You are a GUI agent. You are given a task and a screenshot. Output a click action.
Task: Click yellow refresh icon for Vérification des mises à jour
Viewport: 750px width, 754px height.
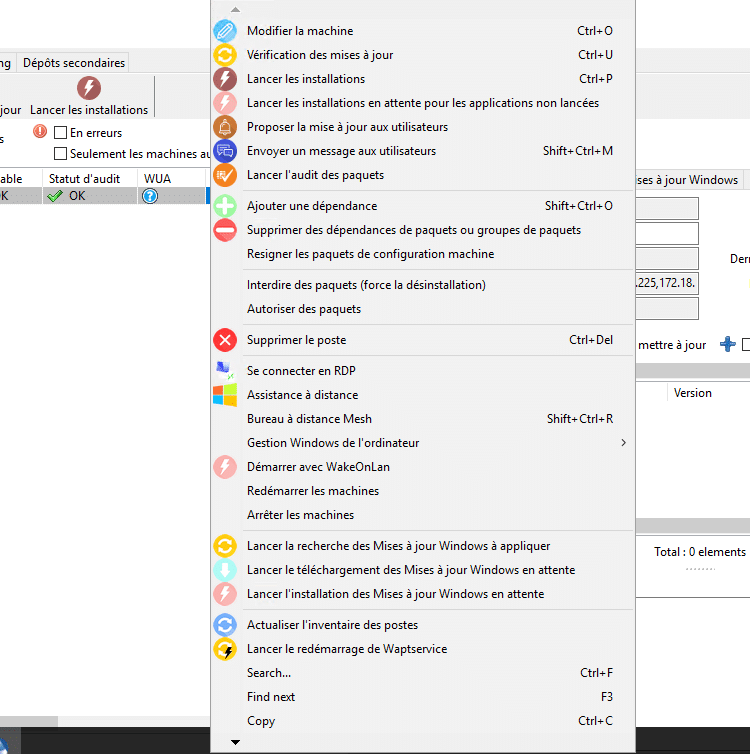coord(225,55)
